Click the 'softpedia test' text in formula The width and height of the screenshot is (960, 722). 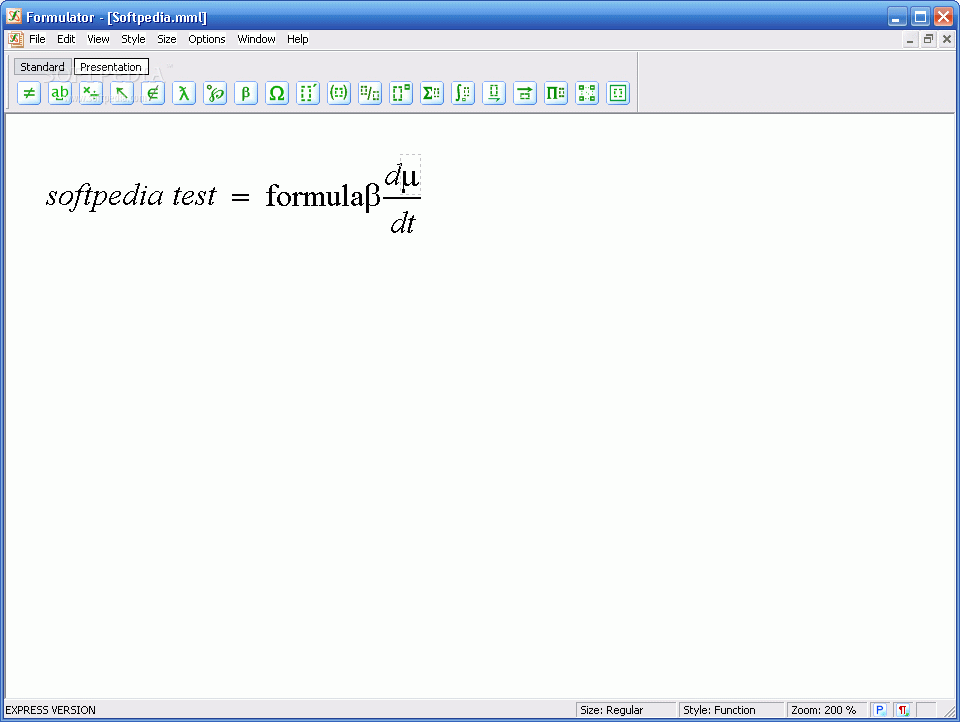131,197
